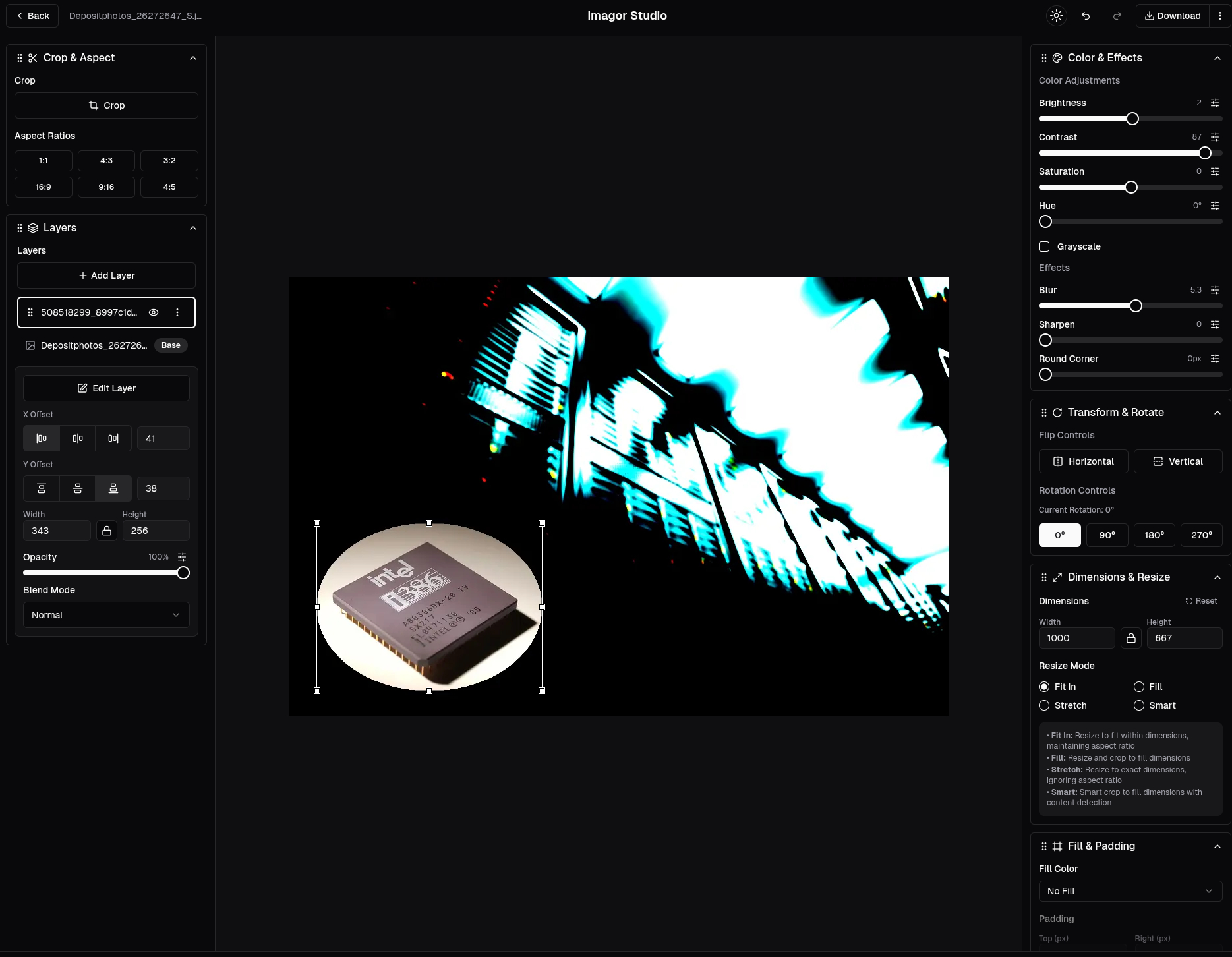Screen dimensions: 1232x957
Task: Click the Contrast slider handle
Action: pyautogui.click(x=1205, y=153)
